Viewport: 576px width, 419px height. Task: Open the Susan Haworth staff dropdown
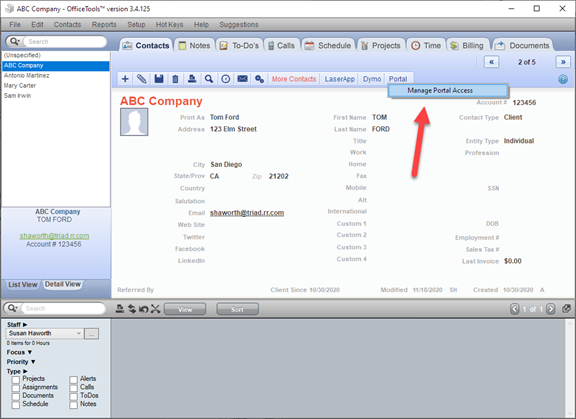coord(45,333)
